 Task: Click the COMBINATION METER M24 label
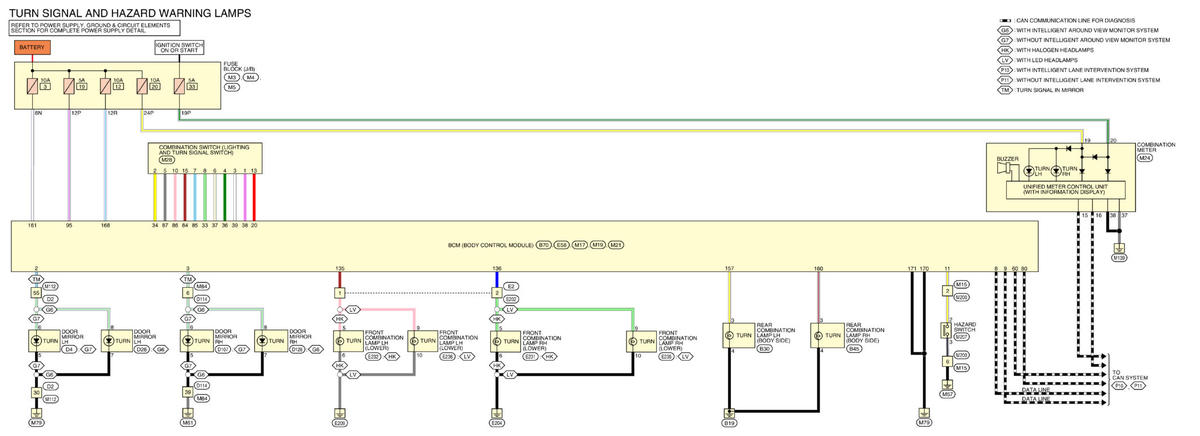(1157, 150)
